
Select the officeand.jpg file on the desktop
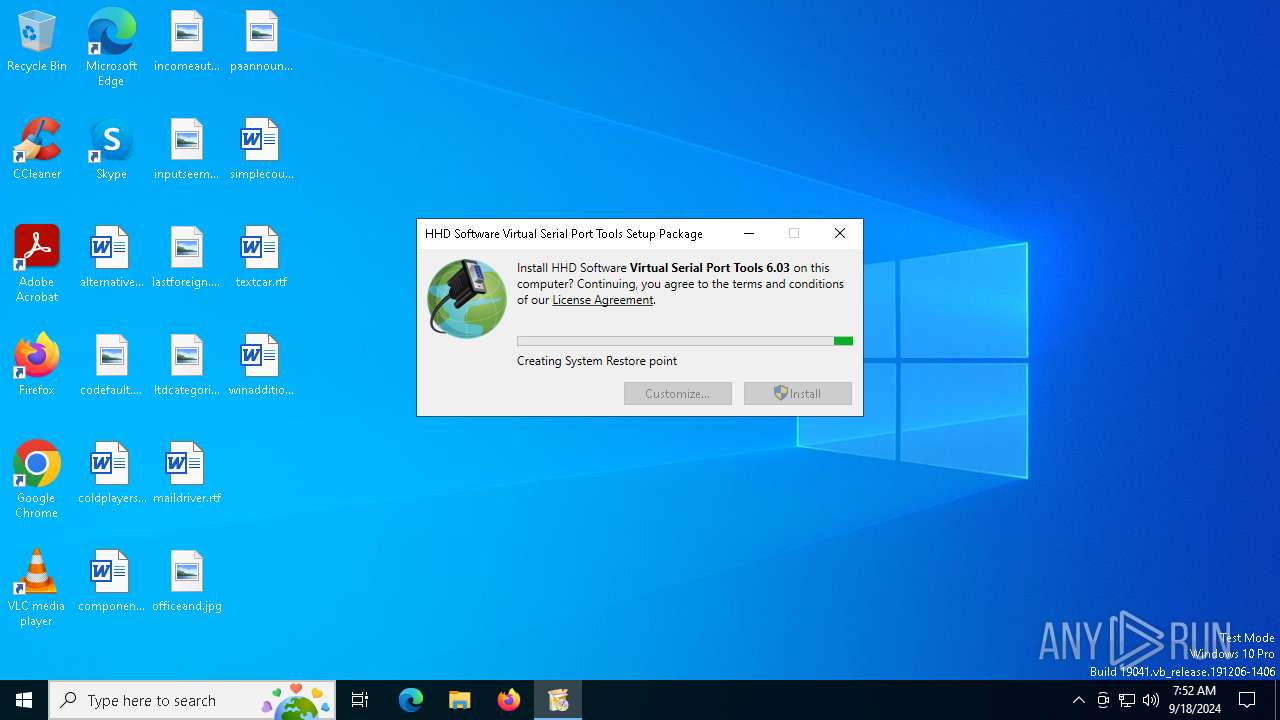point(187,582)
